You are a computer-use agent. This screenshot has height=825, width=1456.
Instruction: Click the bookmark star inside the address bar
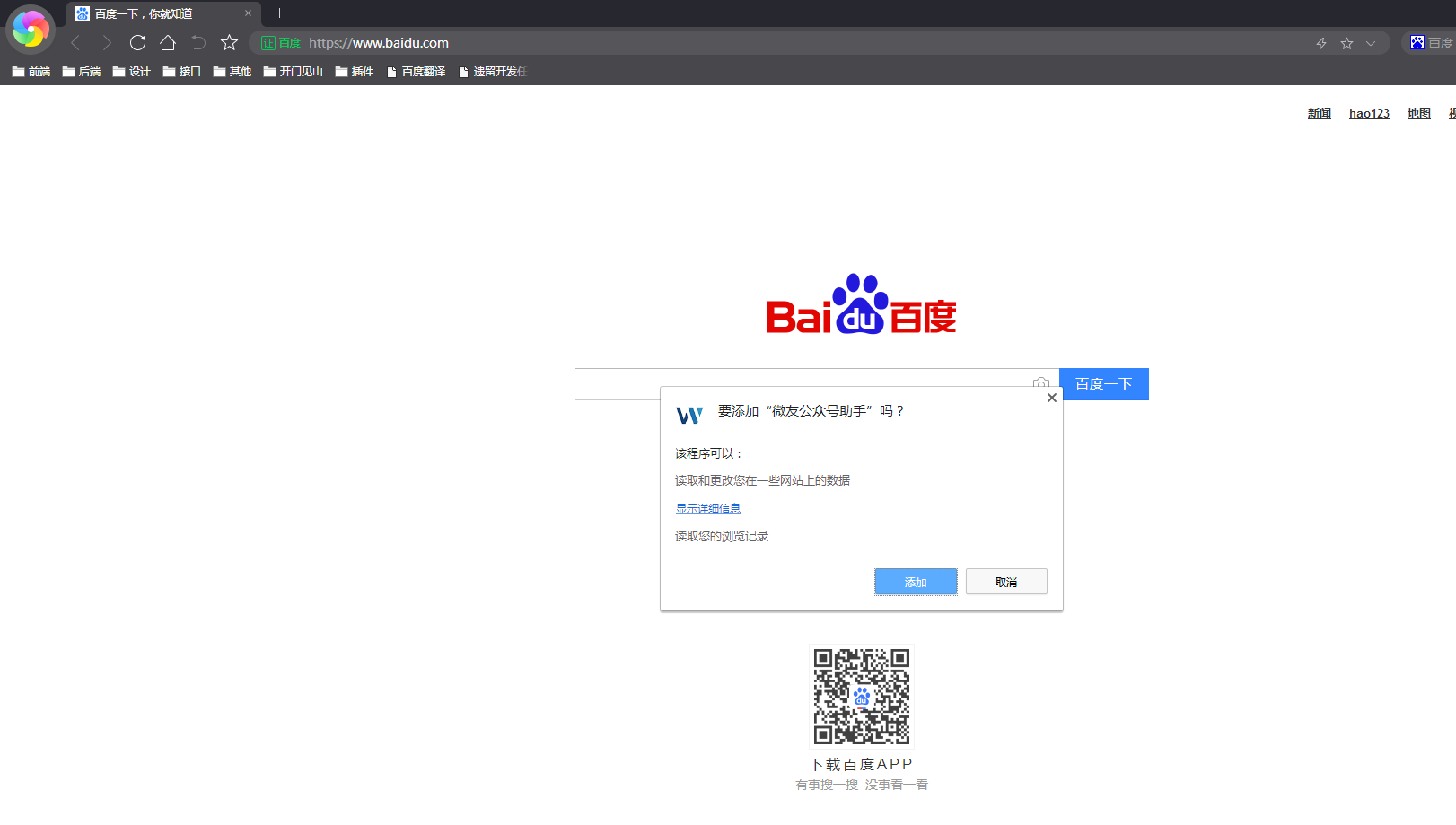click(1346, 43)
